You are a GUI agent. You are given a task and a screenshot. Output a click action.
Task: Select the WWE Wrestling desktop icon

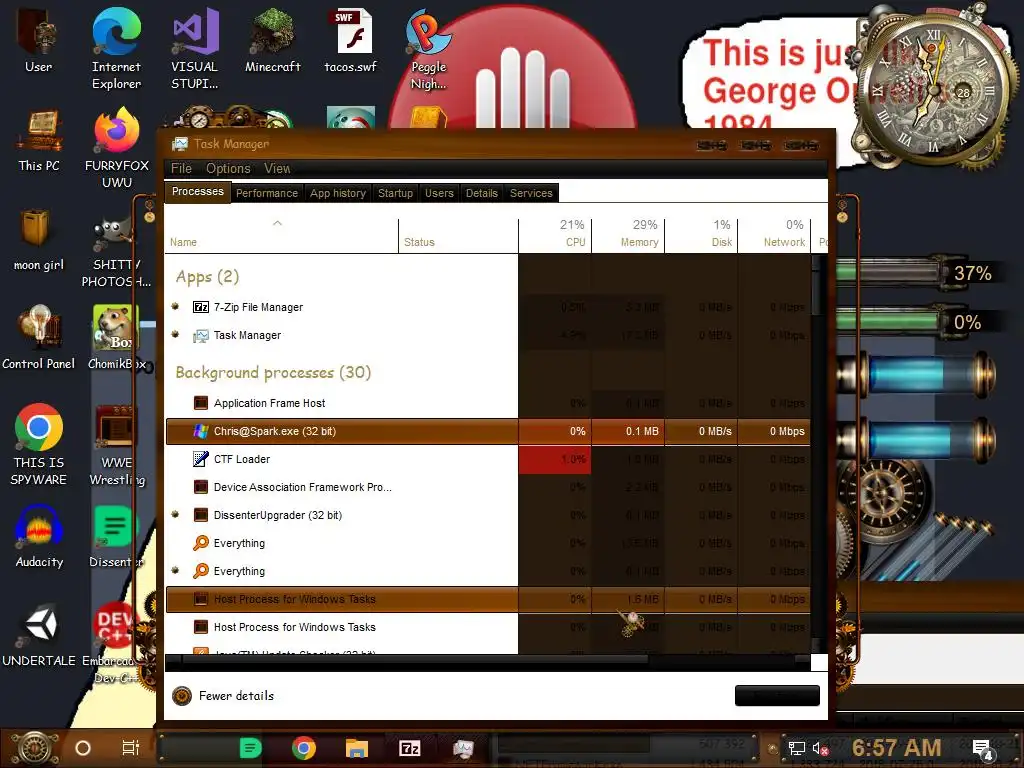[117, 443]
